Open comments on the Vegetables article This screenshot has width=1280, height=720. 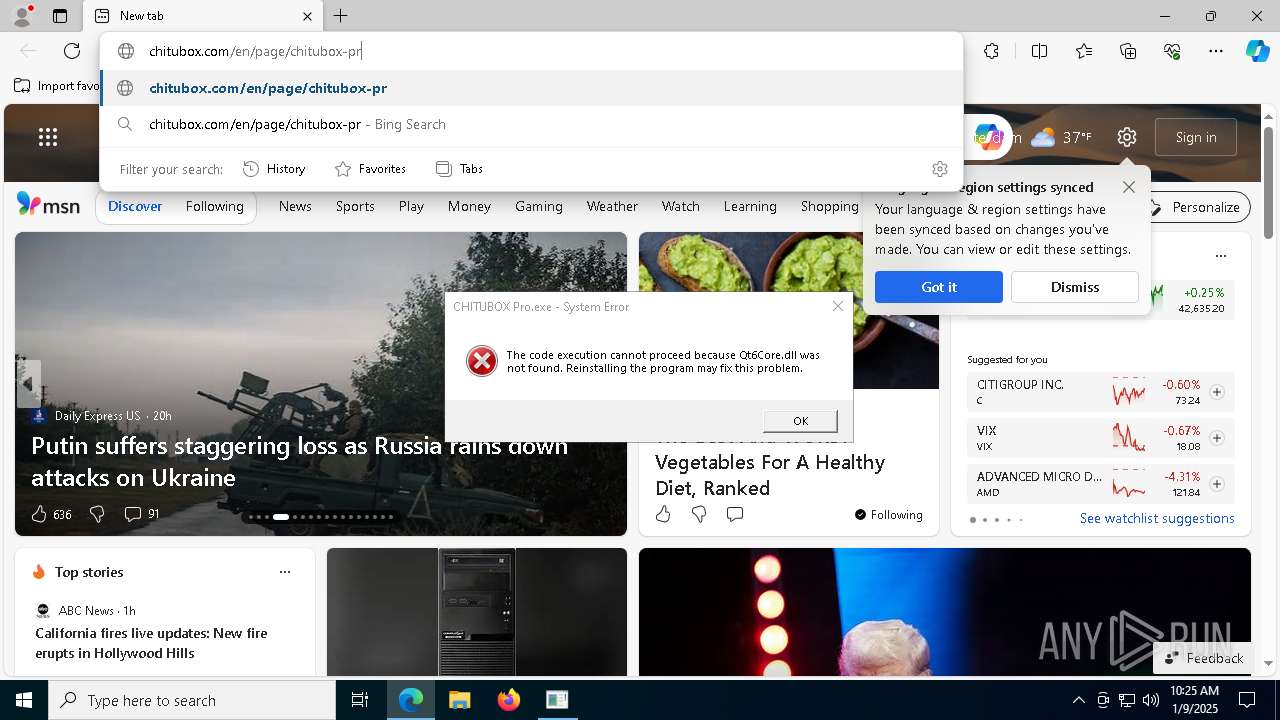(735, 514)
